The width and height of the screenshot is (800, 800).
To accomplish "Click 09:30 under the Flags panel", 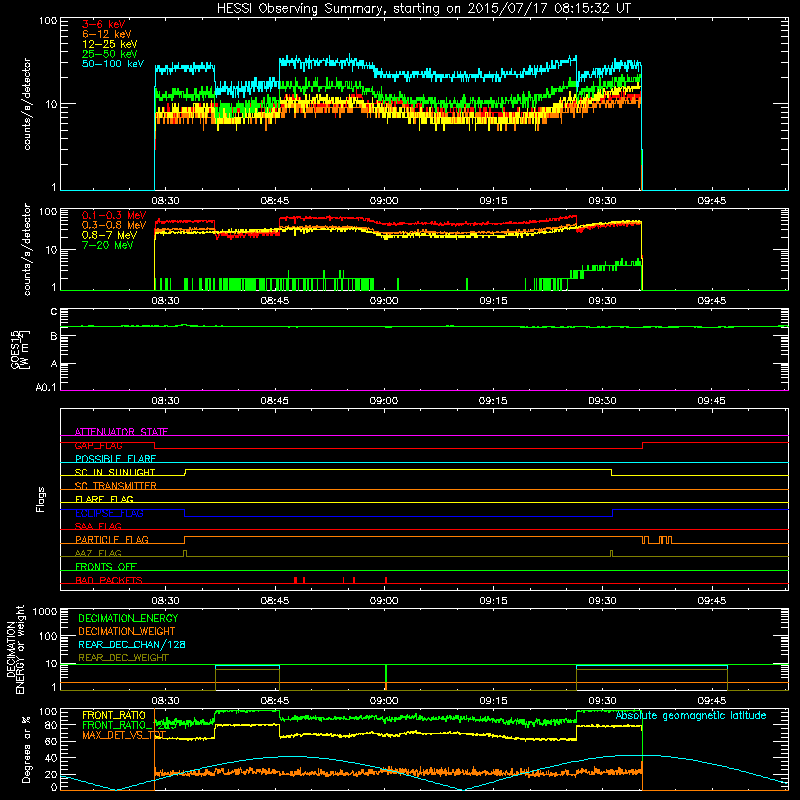I will (x=602, y=601).
